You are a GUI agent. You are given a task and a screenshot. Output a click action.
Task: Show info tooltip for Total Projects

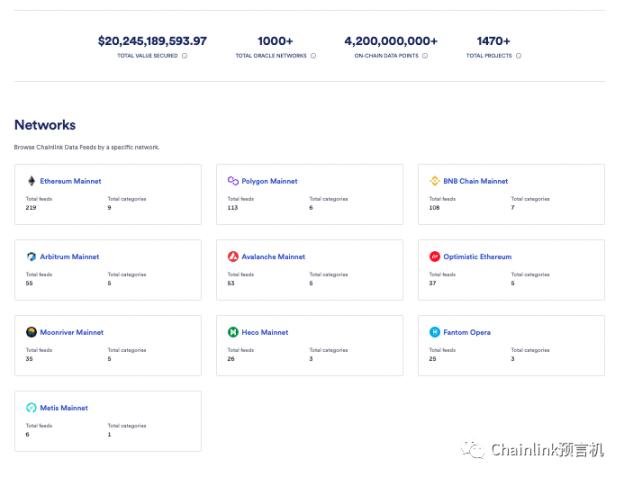pyautogui.click(x=518, y=56)
